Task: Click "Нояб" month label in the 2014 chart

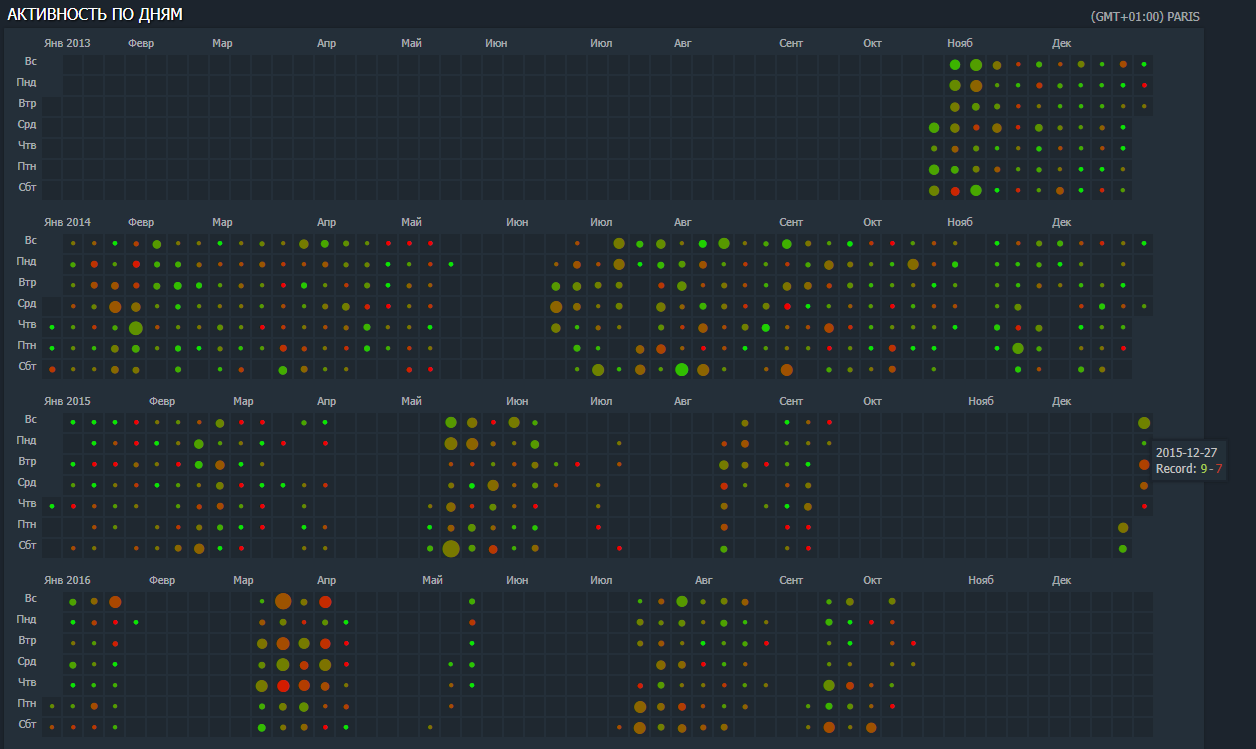Action: pyautogui.click(x=960, y=222)
